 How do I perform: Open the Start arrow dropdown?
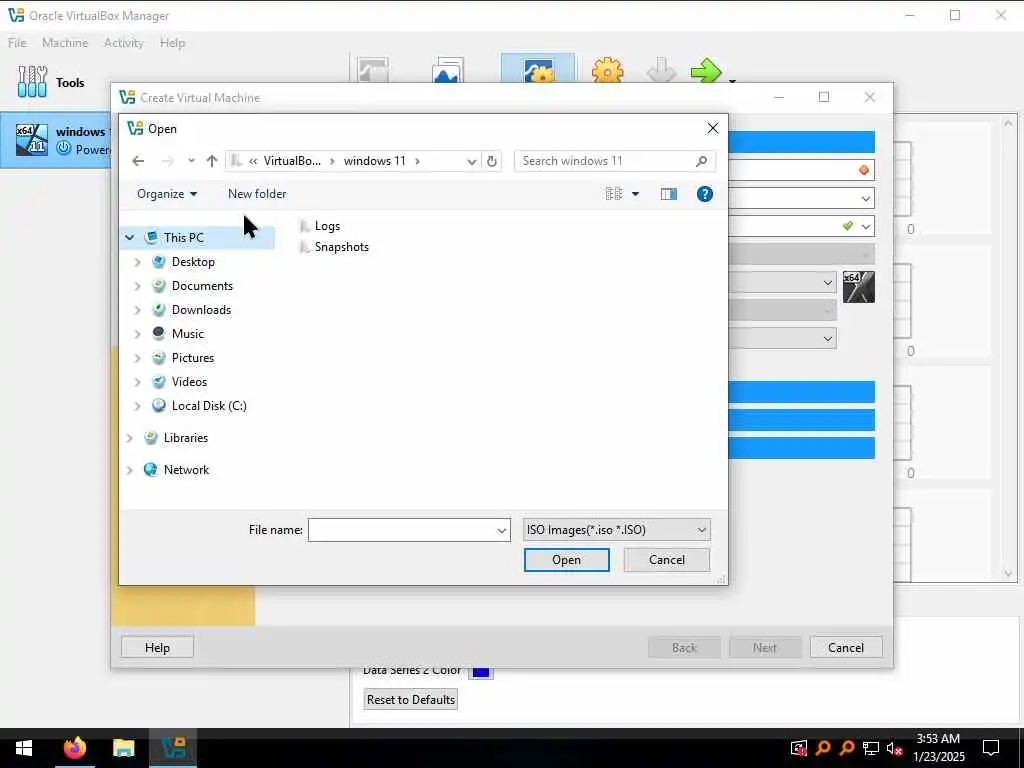coord(733,82)
